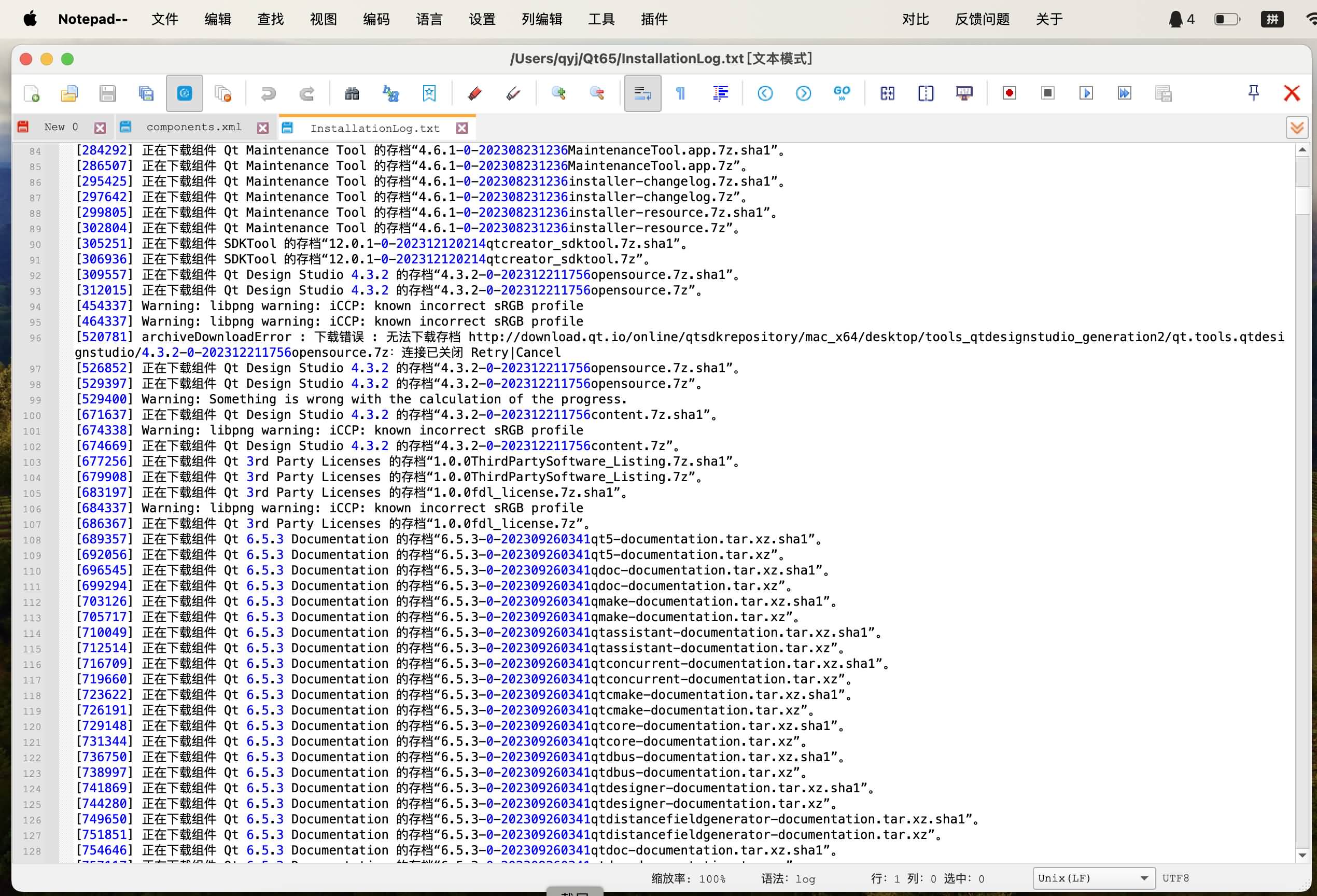Image resolution: width=1317 pixels, height=896 pixels.
Task: Start macro recording
Action: click(1008, 93)
